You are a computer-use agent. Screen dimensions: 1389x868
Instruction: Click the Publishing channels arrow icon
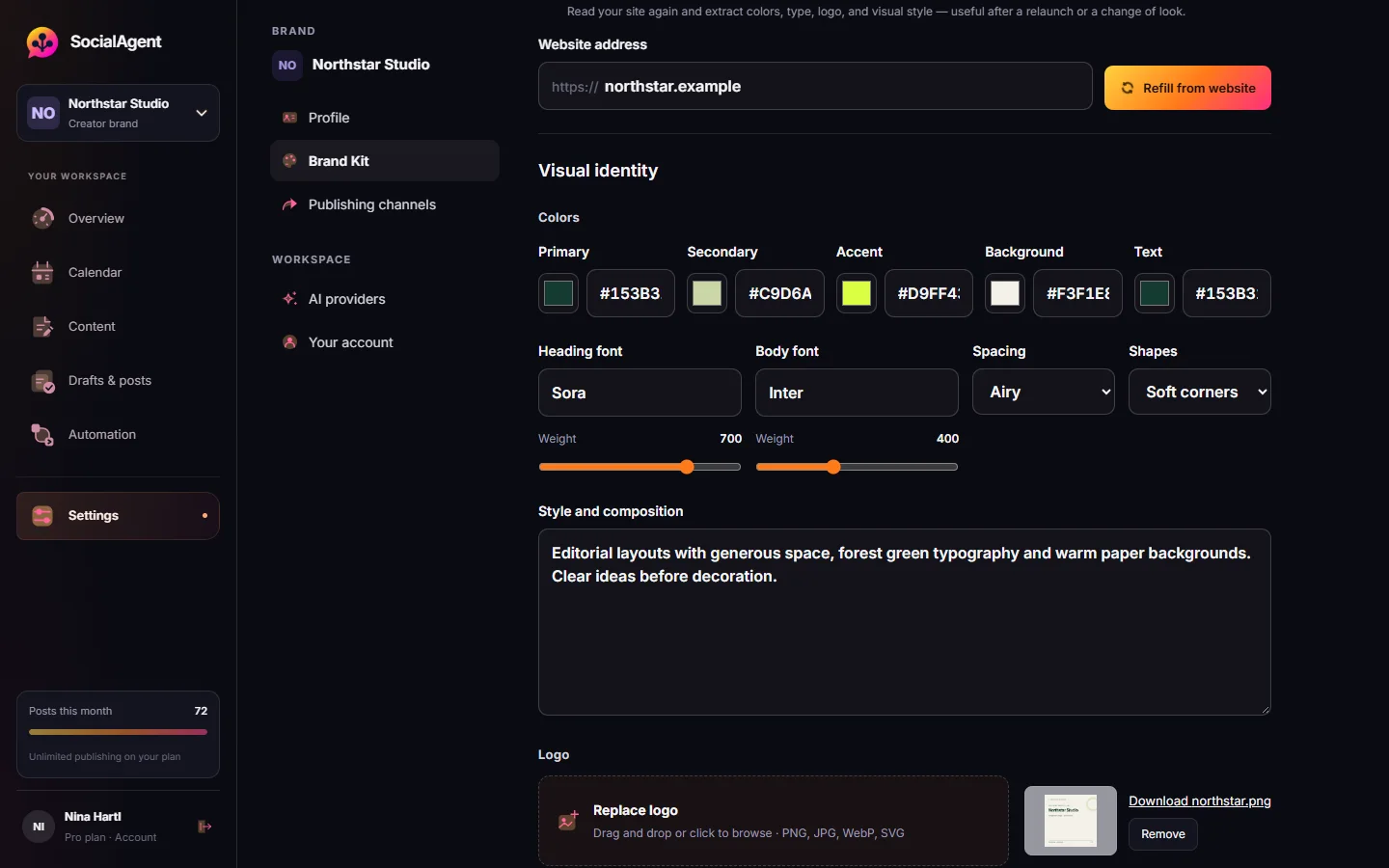coord(289,204)
